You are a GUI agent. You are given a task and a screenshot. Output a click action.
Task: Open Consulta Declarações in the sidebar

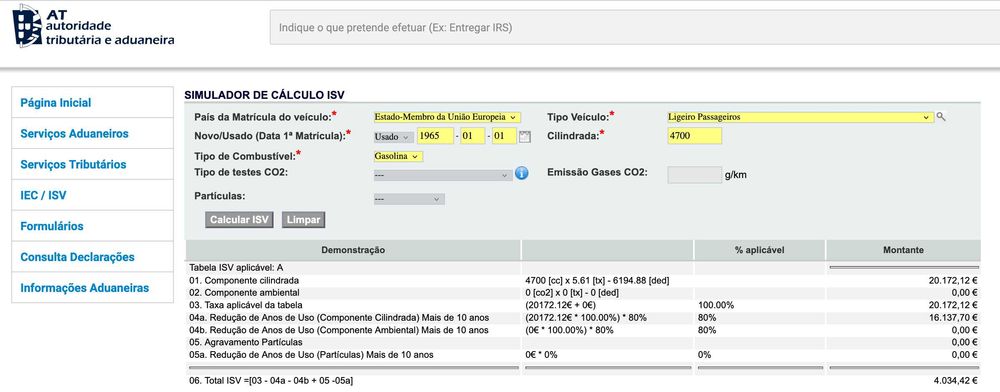coord(92,257)
